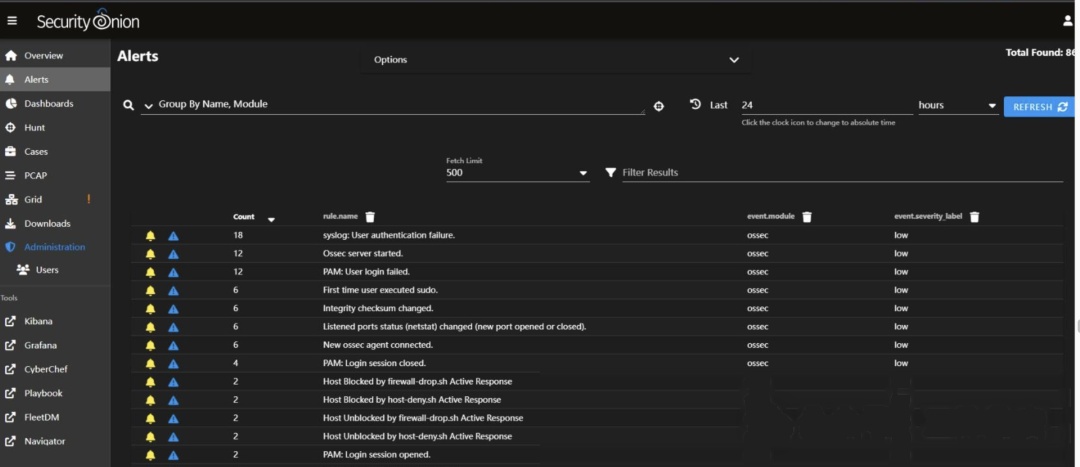Escalate the Ossec server started alert
Viewport: 1080px width, 467px height.
point(174,254)
